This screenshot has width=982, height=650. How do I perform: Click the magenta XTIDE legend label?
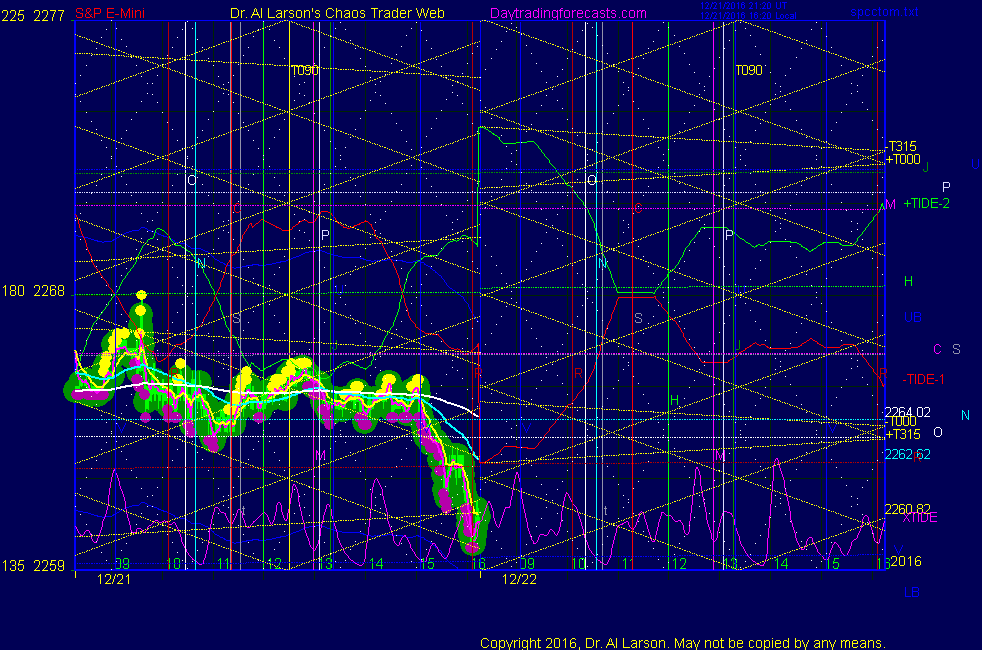point(920,517)
